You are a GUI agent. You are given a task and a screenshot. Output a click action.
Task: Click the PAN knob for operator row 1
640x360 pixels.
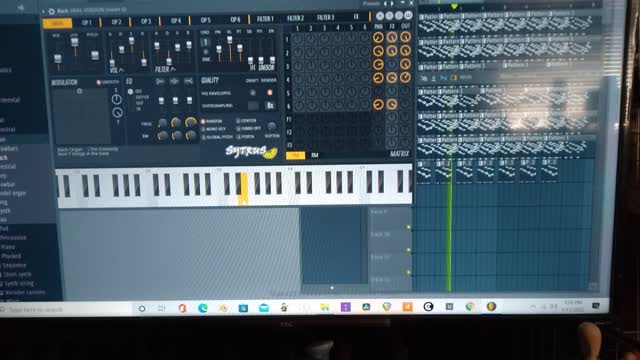click(378, 38)
